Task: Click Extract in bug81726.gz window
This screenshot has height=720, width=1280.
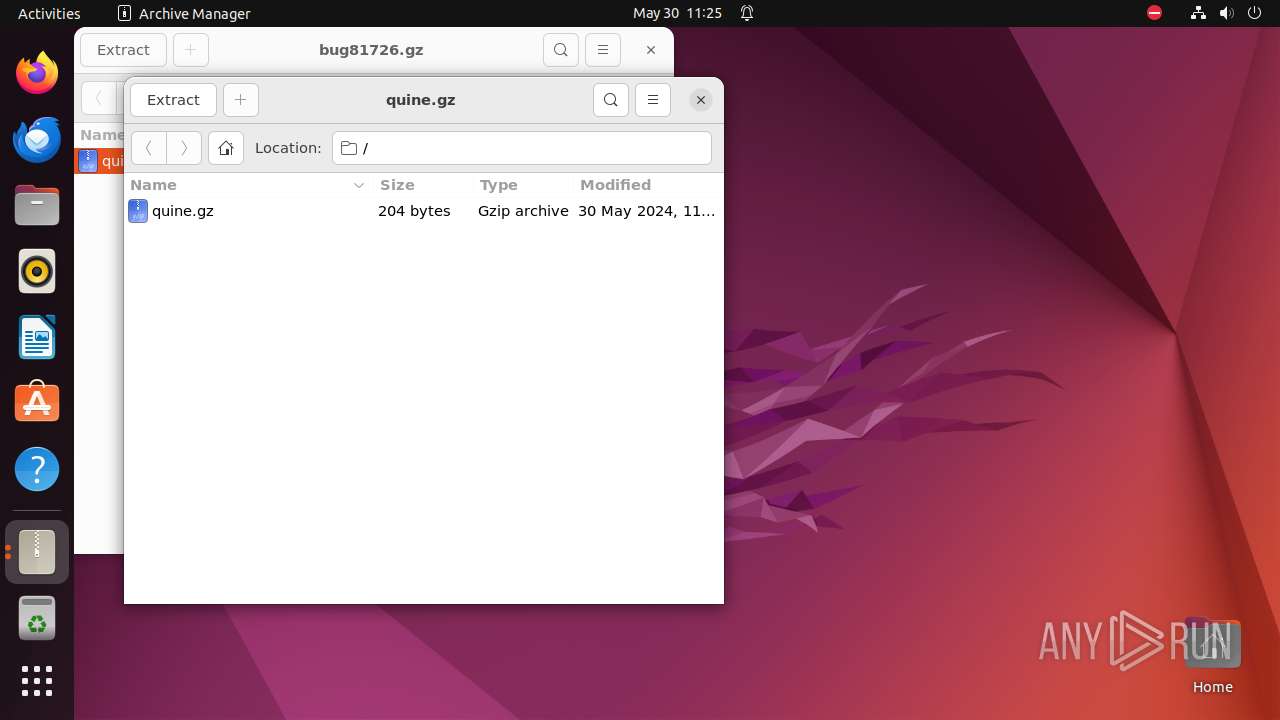Action: pos(123,50)
